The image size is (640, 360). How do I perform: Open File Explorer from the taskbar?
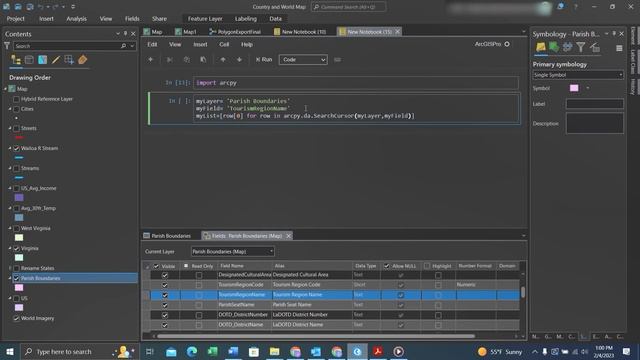[x=274, y=351]
